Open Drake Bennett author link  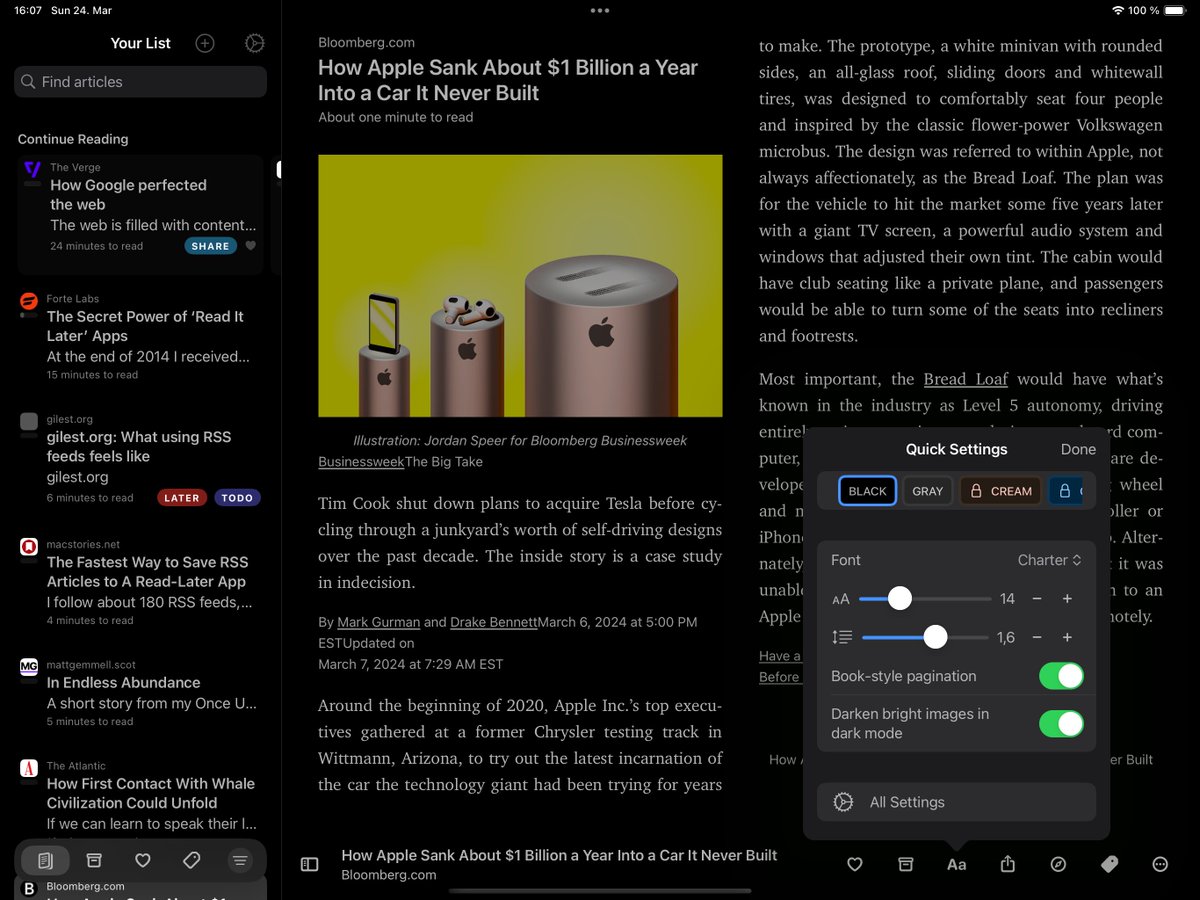click(494, 622)
